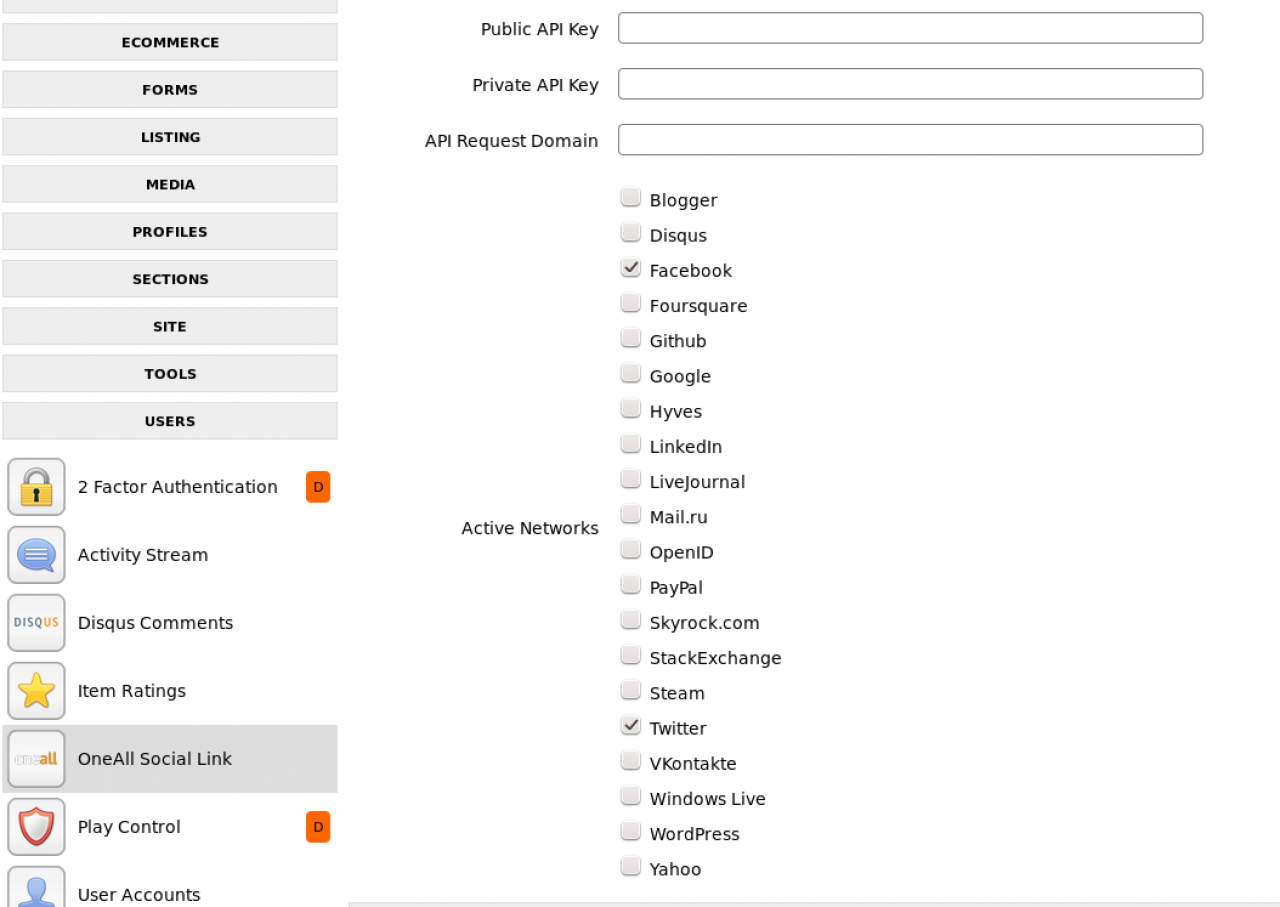The image size is (1280, 907).
Task: Enable the Google network checkbox
Action: pyautogui.click(x=630, y=374)
